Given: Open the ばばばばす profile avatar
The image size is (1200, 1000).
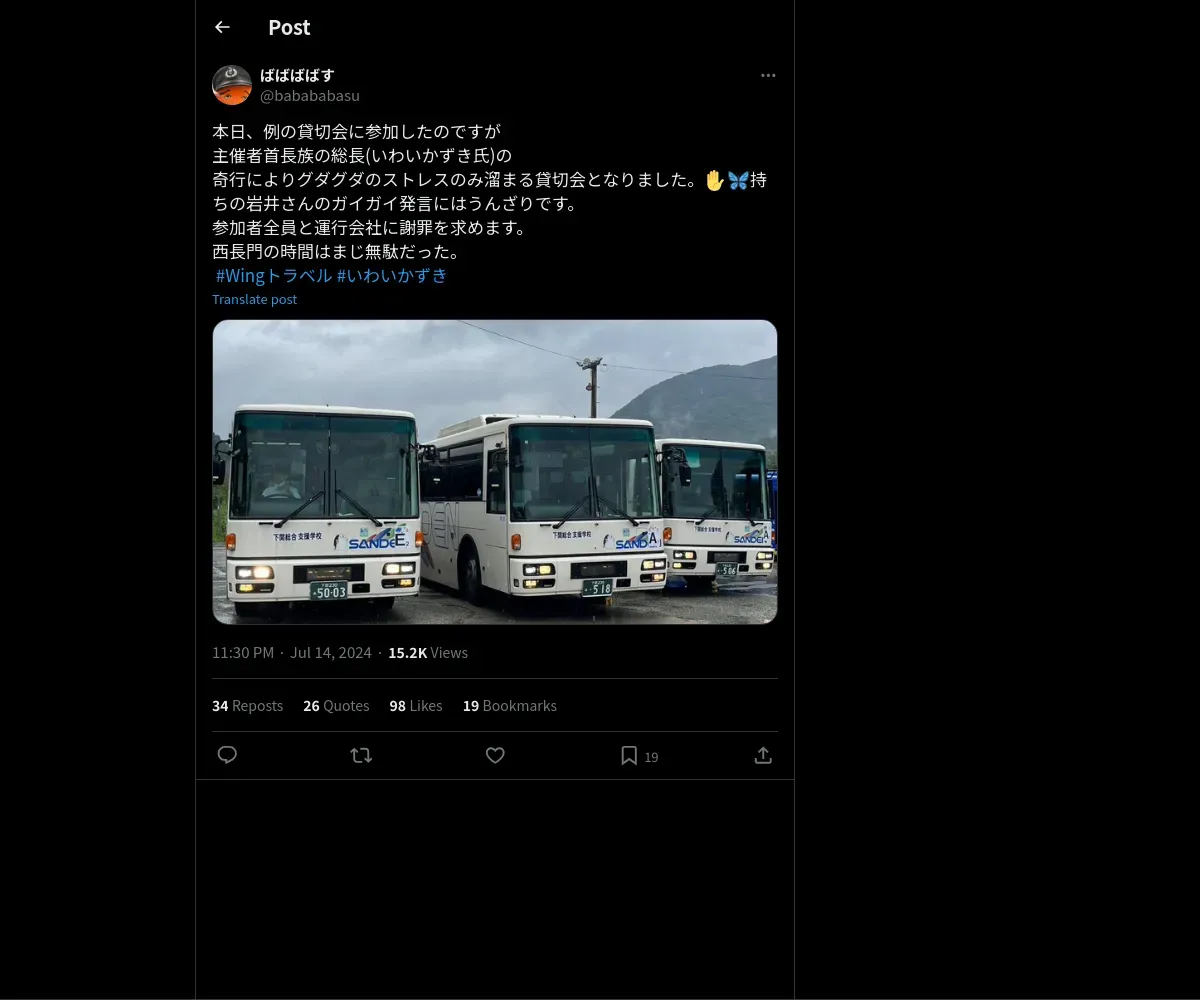Looking at the screenshot, I should click(x=232, y=85).
